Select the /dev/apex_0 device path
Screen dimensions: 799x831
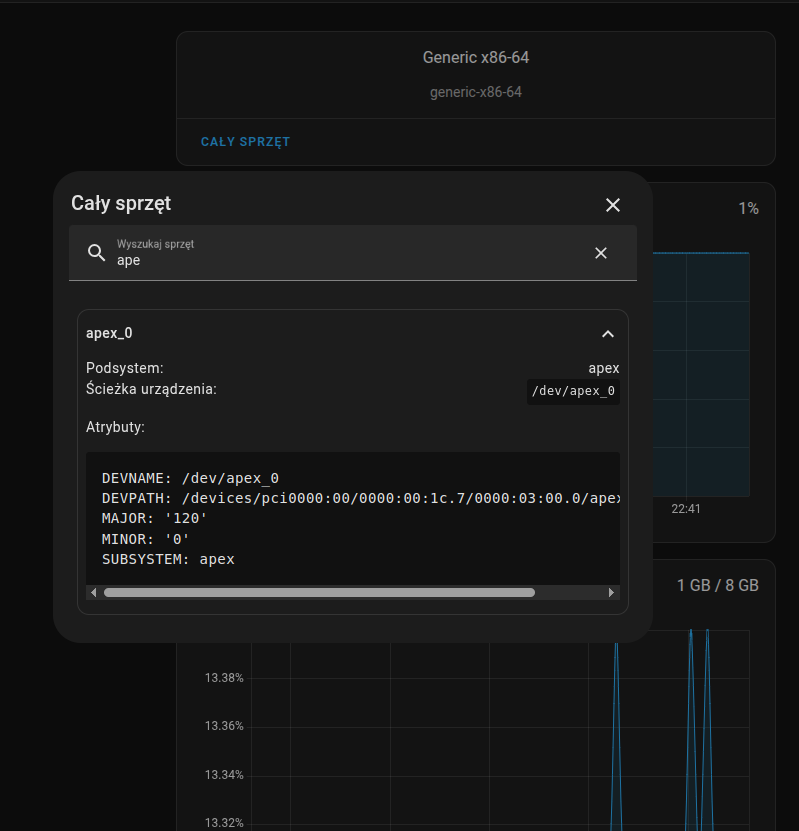click(x=573, y=391)
